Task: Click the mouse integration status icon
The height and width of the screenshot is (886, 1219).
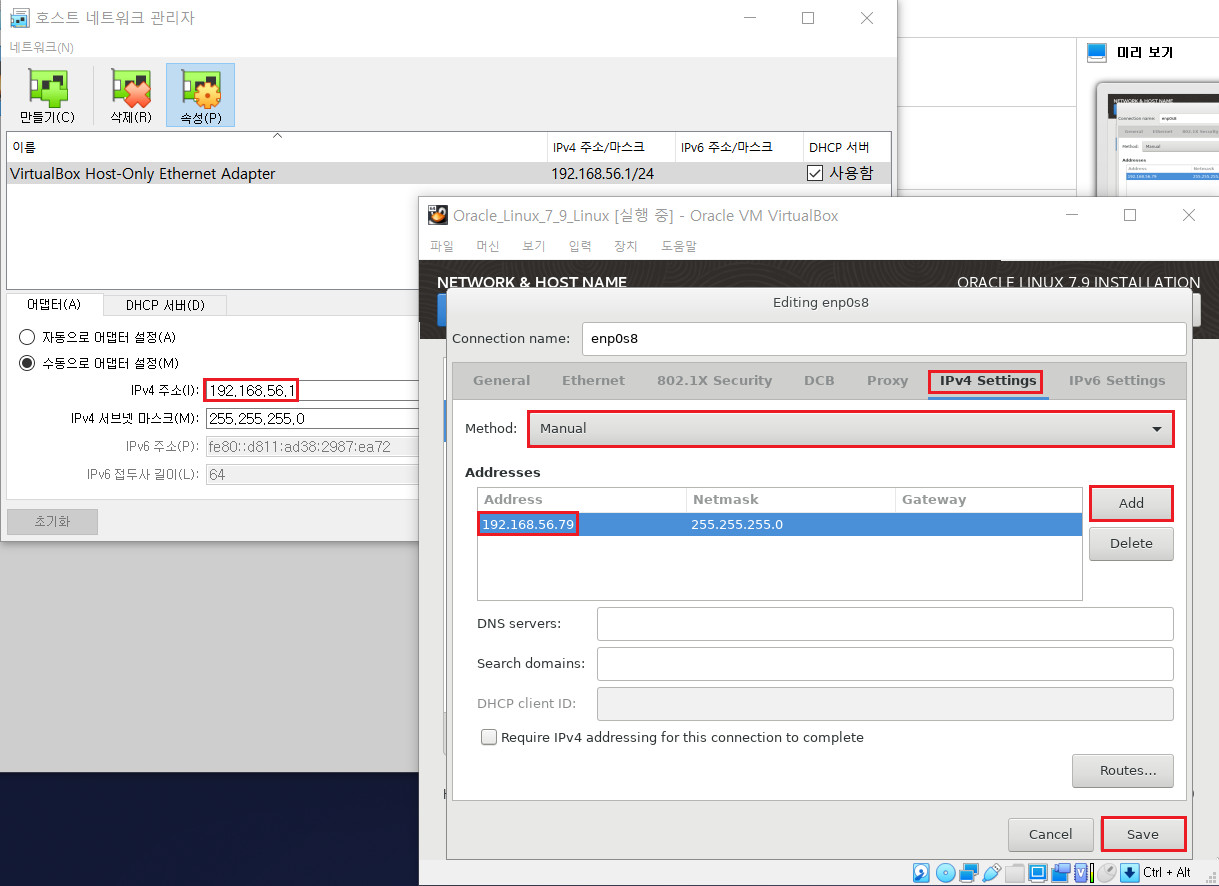Action: [x=1107, y=872]
